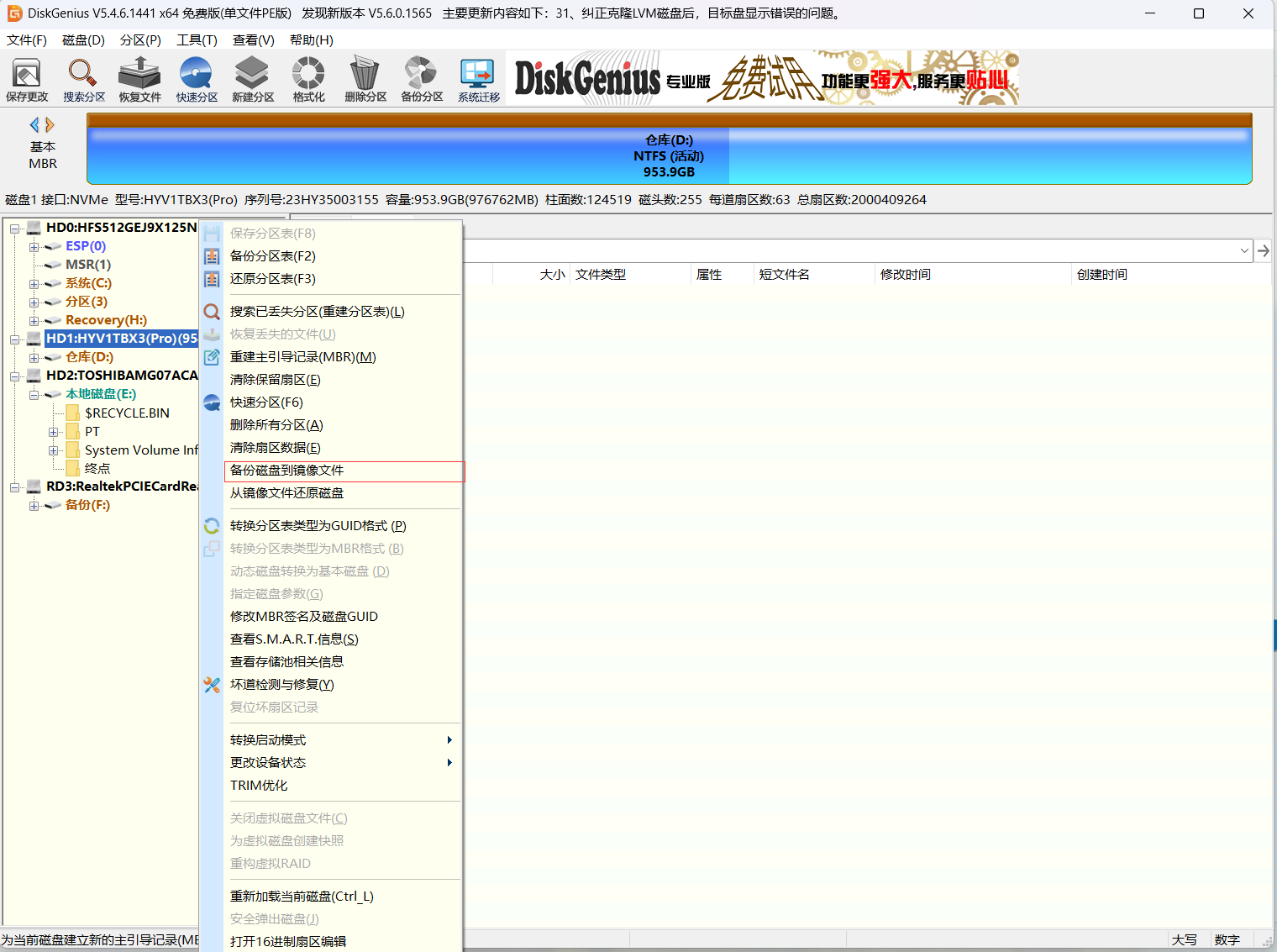Expand the ESP(0) partition node
Viewport: 1277px width, 952px height.
[34, 247]
